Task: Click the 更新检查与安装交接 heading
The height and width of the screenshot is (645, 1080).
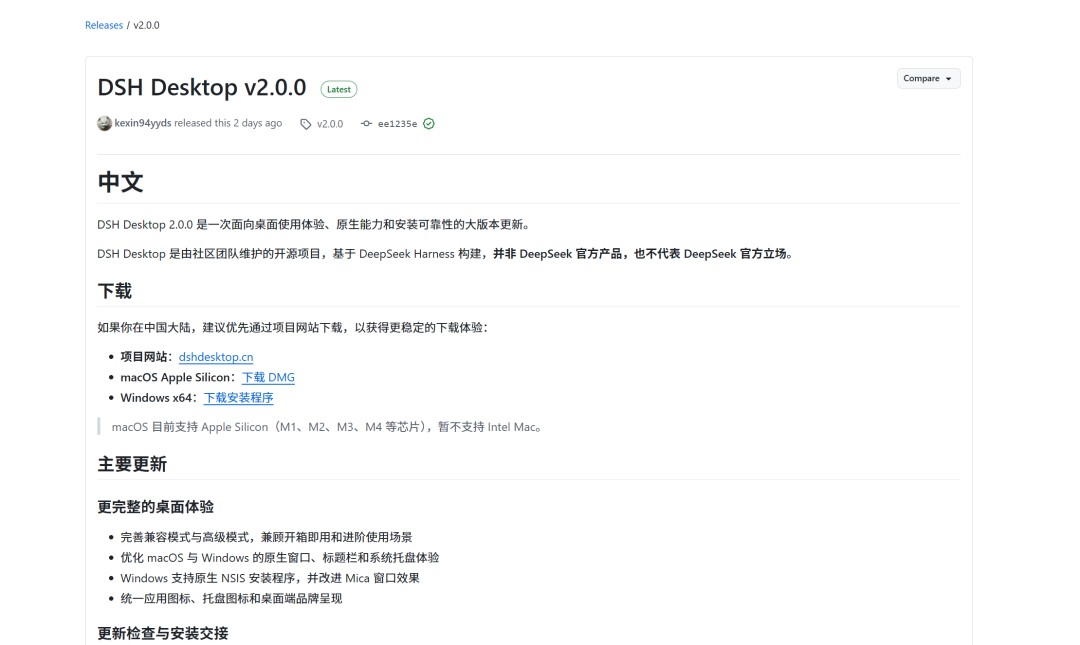Action: tap(163, 633)
